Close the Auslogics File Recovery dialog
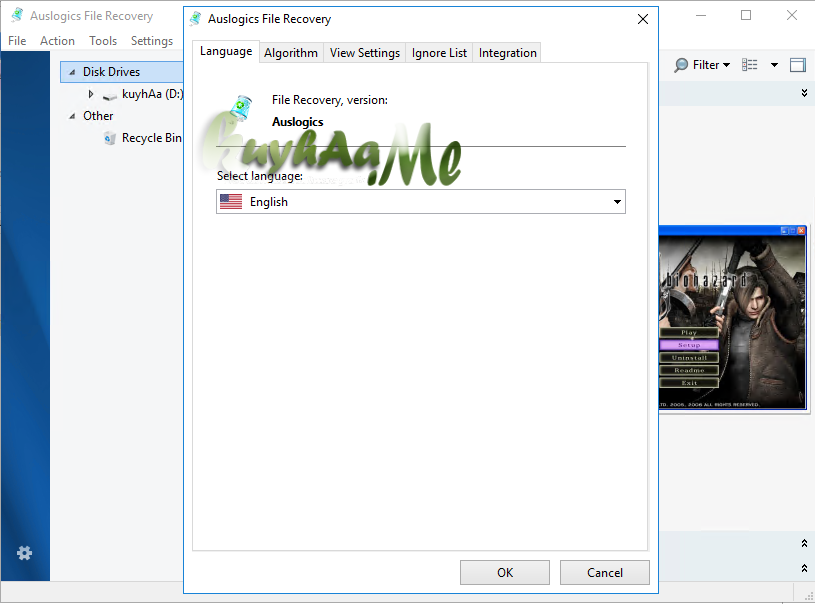This screenshot has height=604, width=815. pos(643,19)
